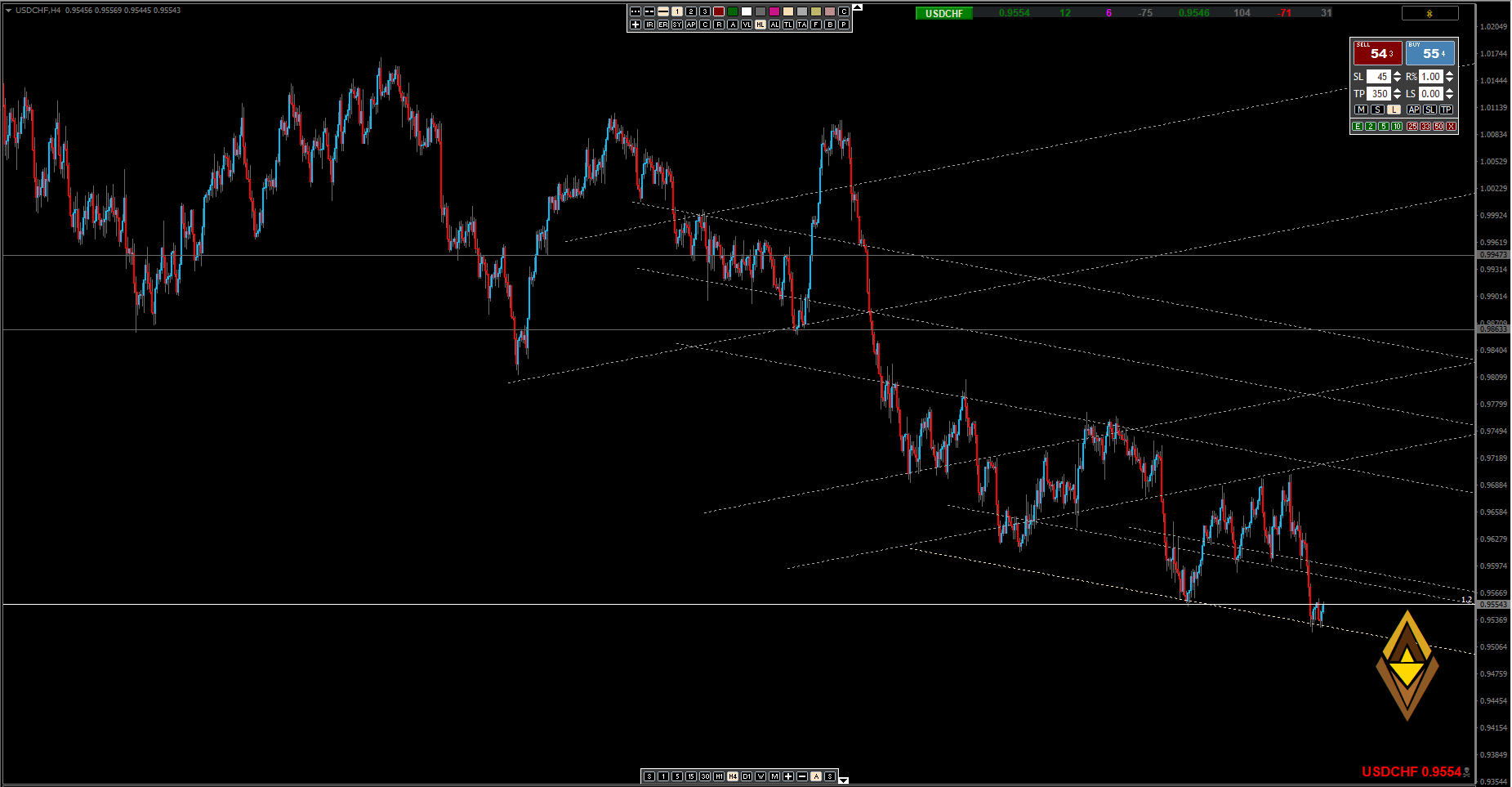
Task: Activate the ER drawing tool
Action: click(x=663, y=25)
